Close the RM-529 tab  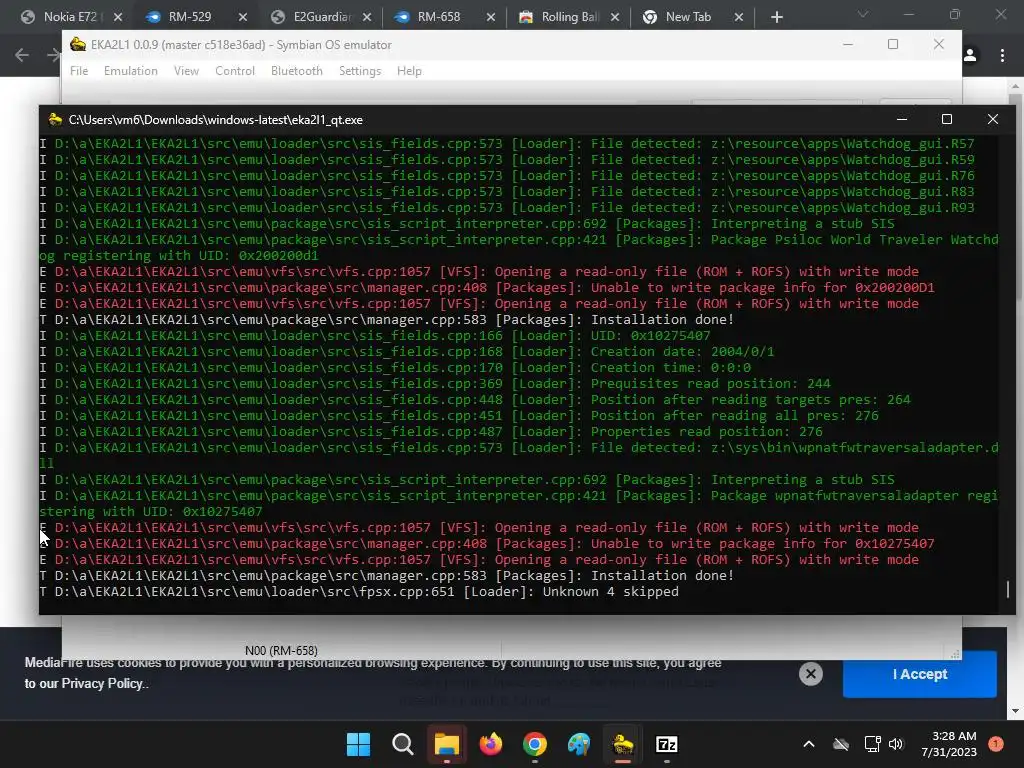point(242,17)
